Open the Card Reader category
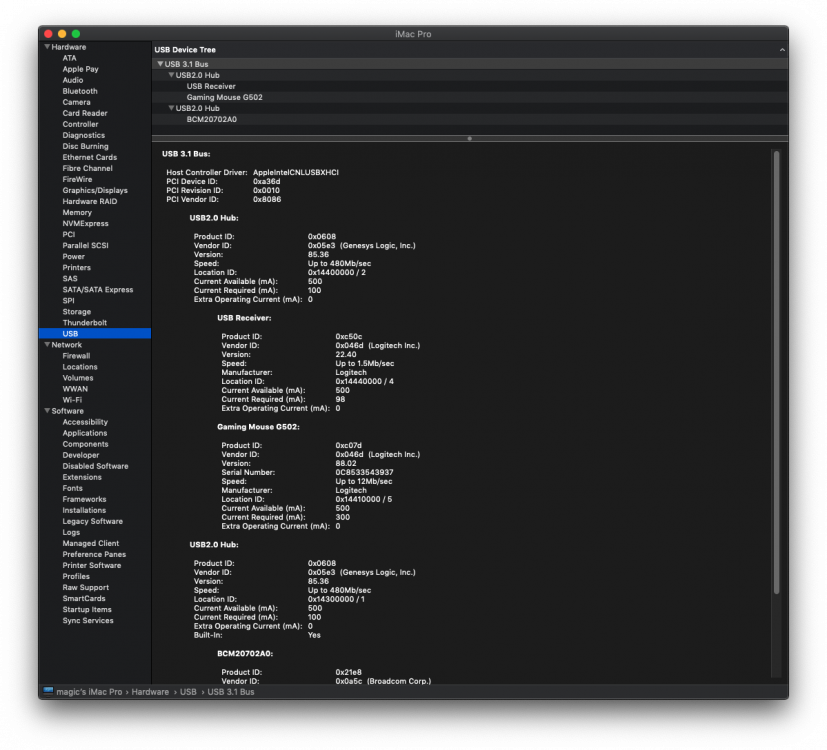The width and height of the screenshot is (827, 750). [85, 113]
